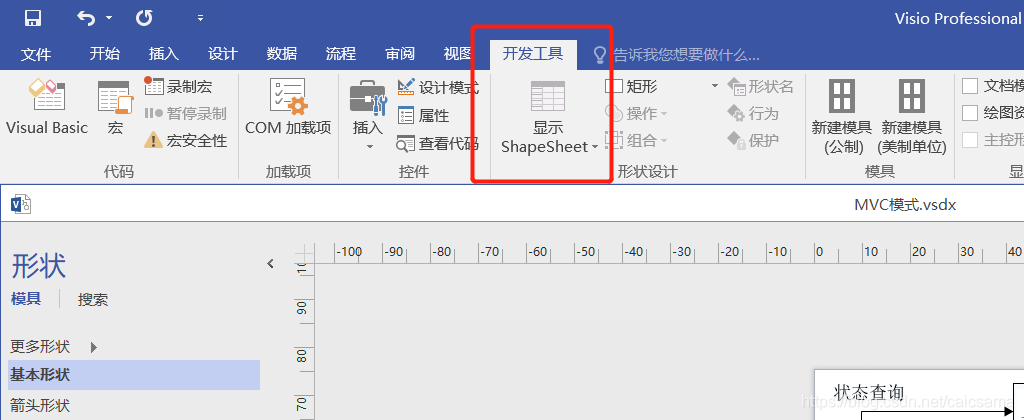Screen dimensions: 1024x420
Task: Click the 暂停录制 button
Action: click(x=185, y=114)
